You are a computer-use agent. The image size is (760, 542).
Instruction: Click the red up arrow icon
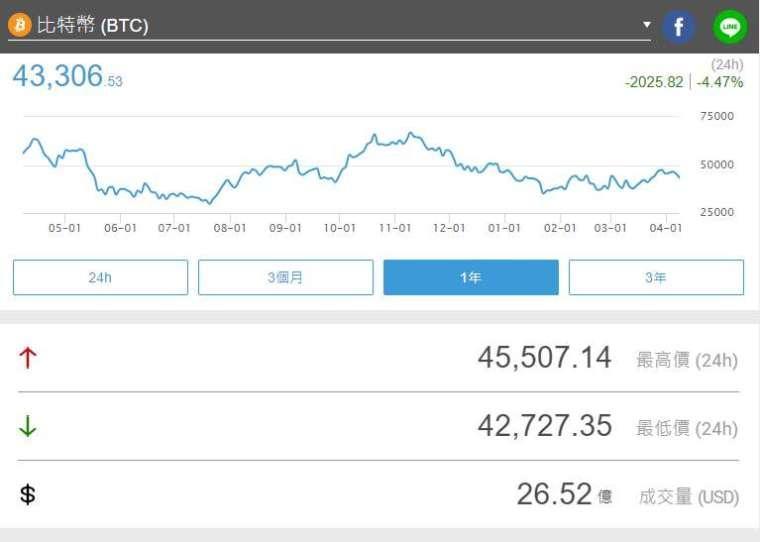[x=28, y=358]
